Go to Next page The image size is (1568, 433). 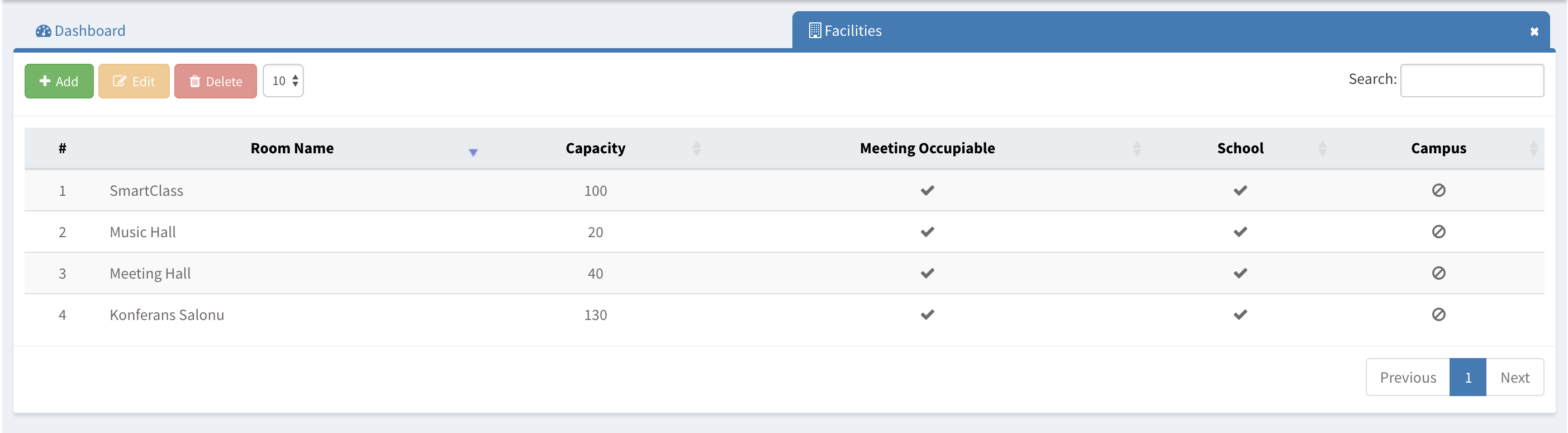pos(1514,378)
